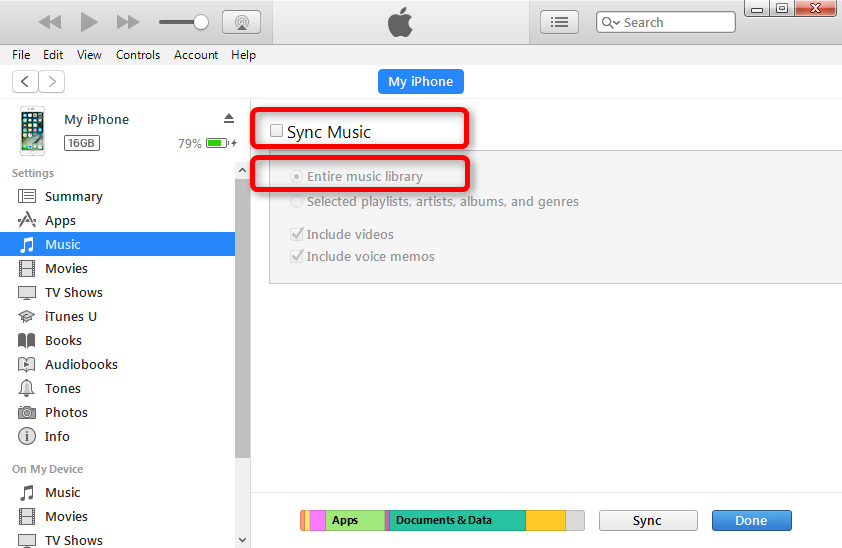Image resolution: width=842 pixels, height=548 pixels.
Task: Click the Play button in toolbar
Action: (x=89, y=22)
